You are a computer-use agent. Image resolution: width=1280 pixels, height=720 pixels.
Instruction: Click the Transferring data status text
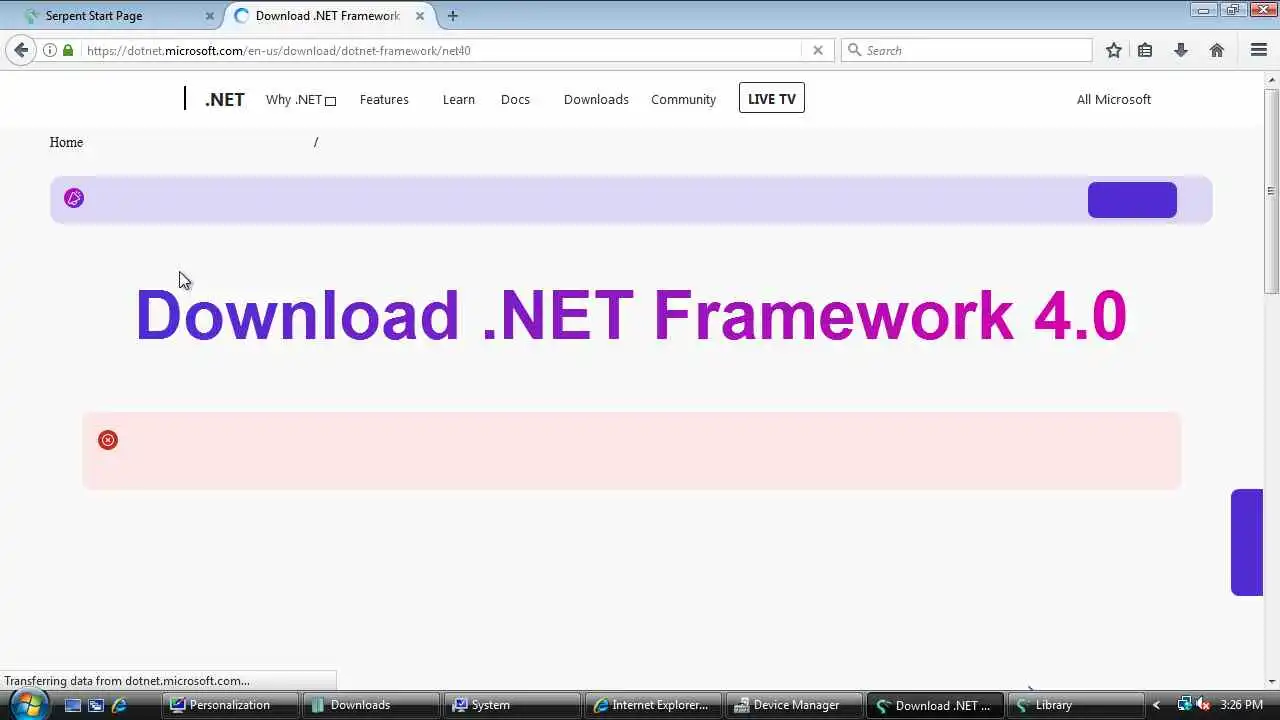[127, 681]
